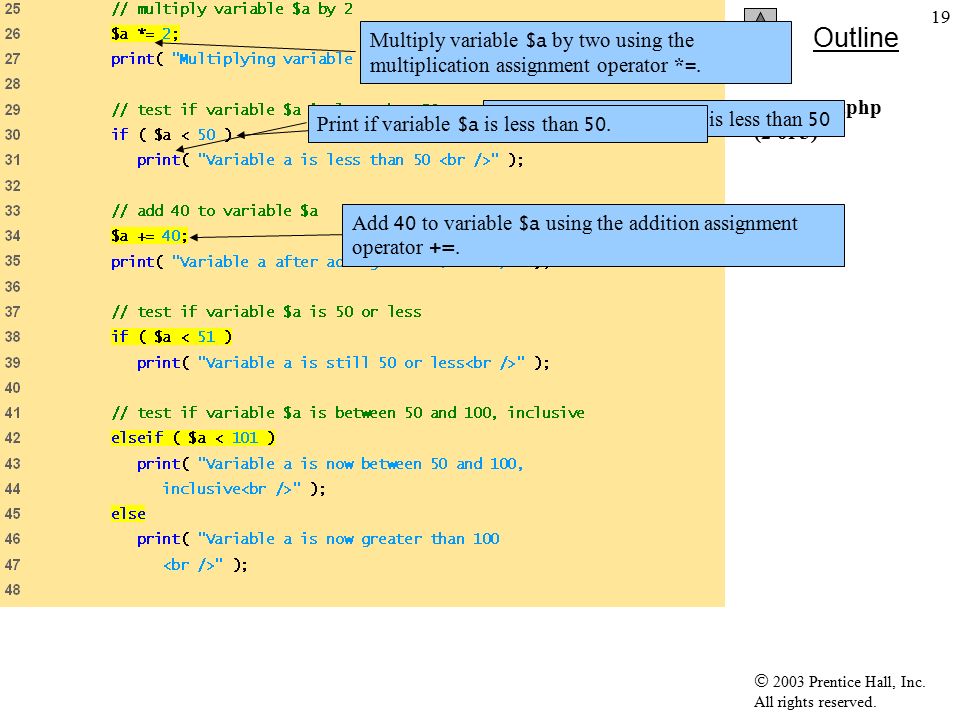Click line number 40

coord(12,388)
